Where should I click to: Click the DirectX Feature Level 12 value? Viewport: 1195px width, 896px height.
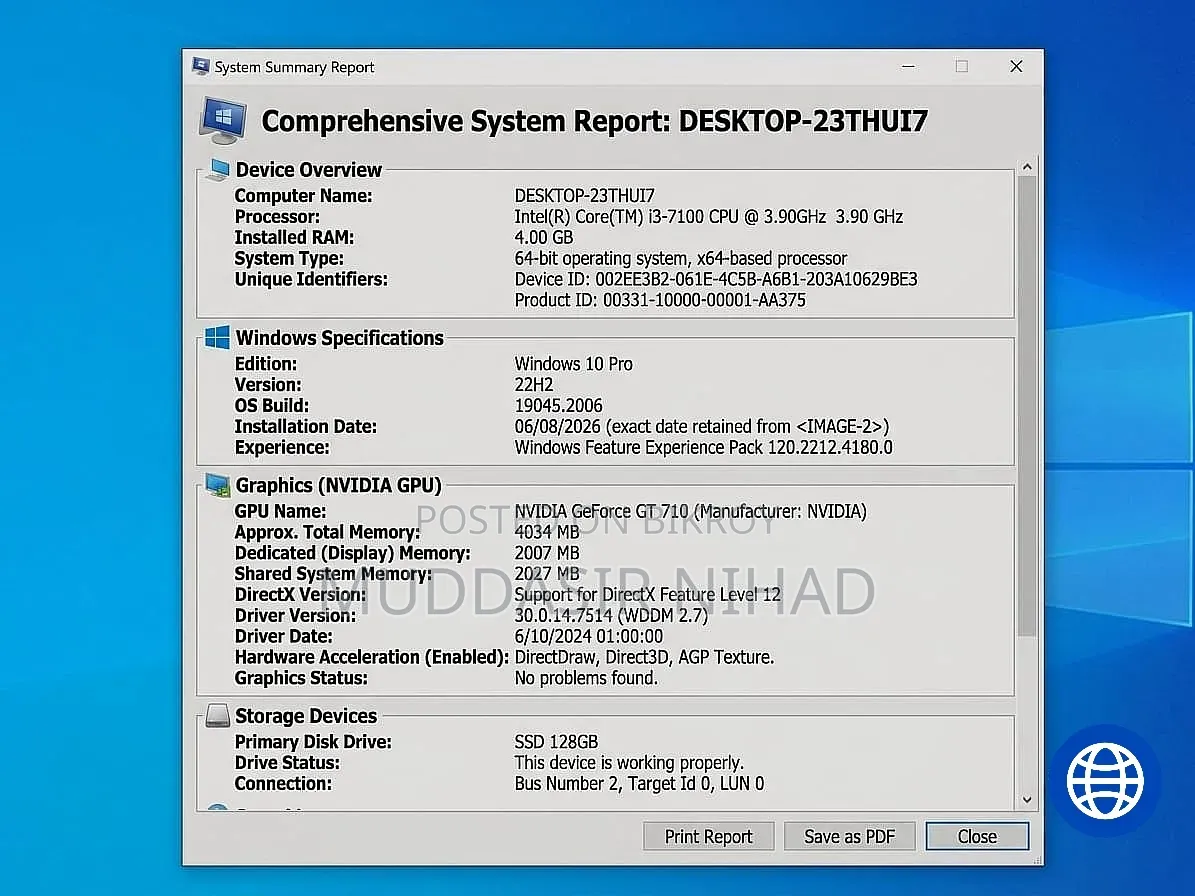coord(648,594)
